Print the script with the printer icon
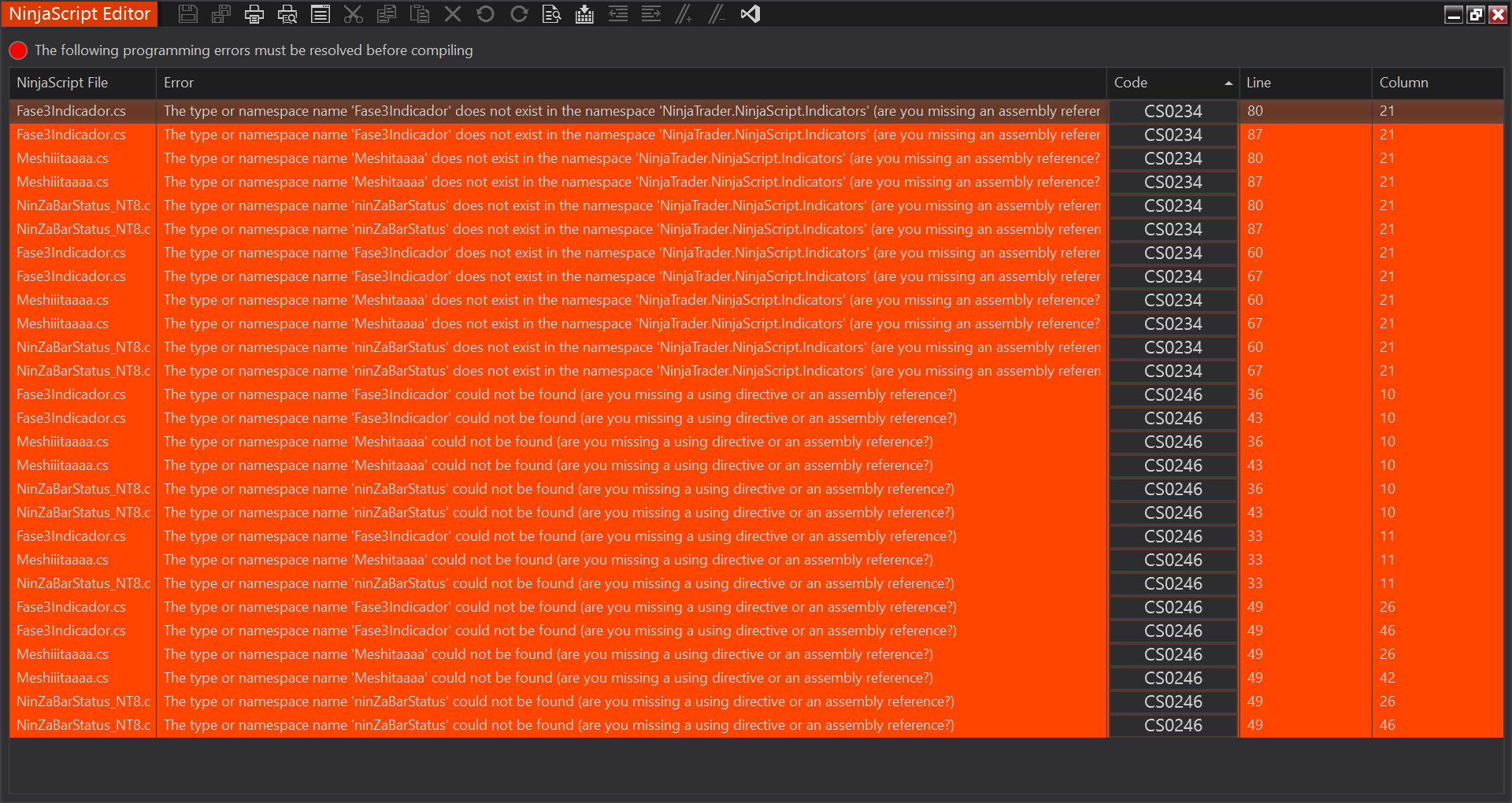This screenshot has height=803, width=1512. point(254,14)
